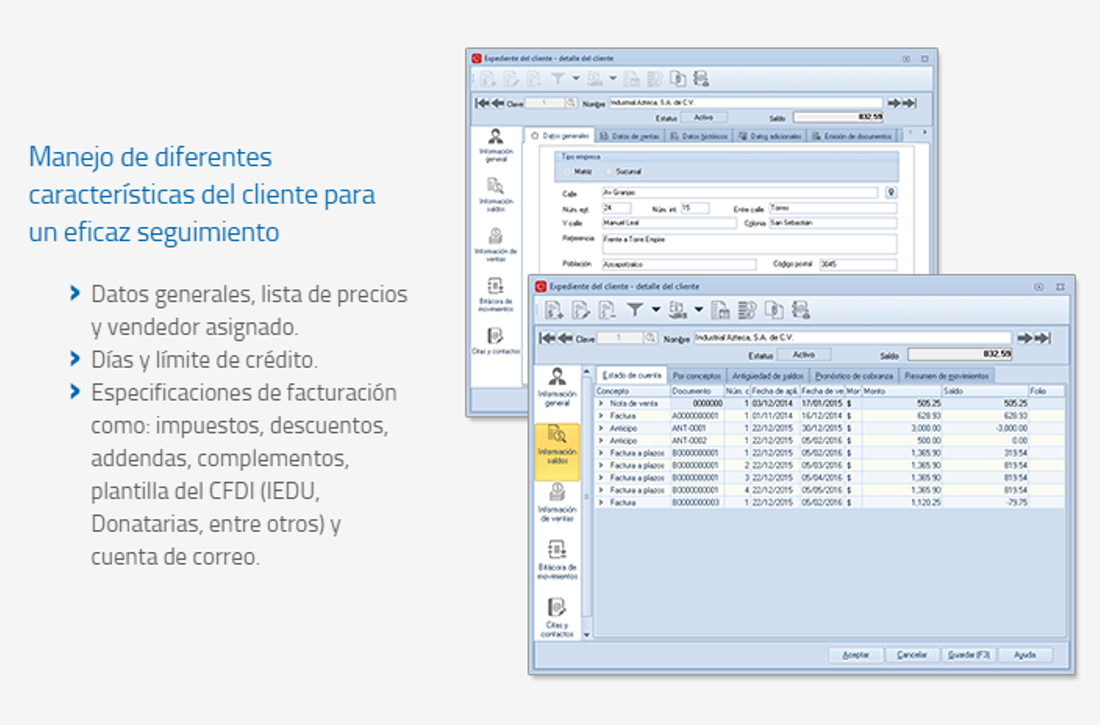
Task: Click the filter funnel icon in front window
Action: (635, 310)
